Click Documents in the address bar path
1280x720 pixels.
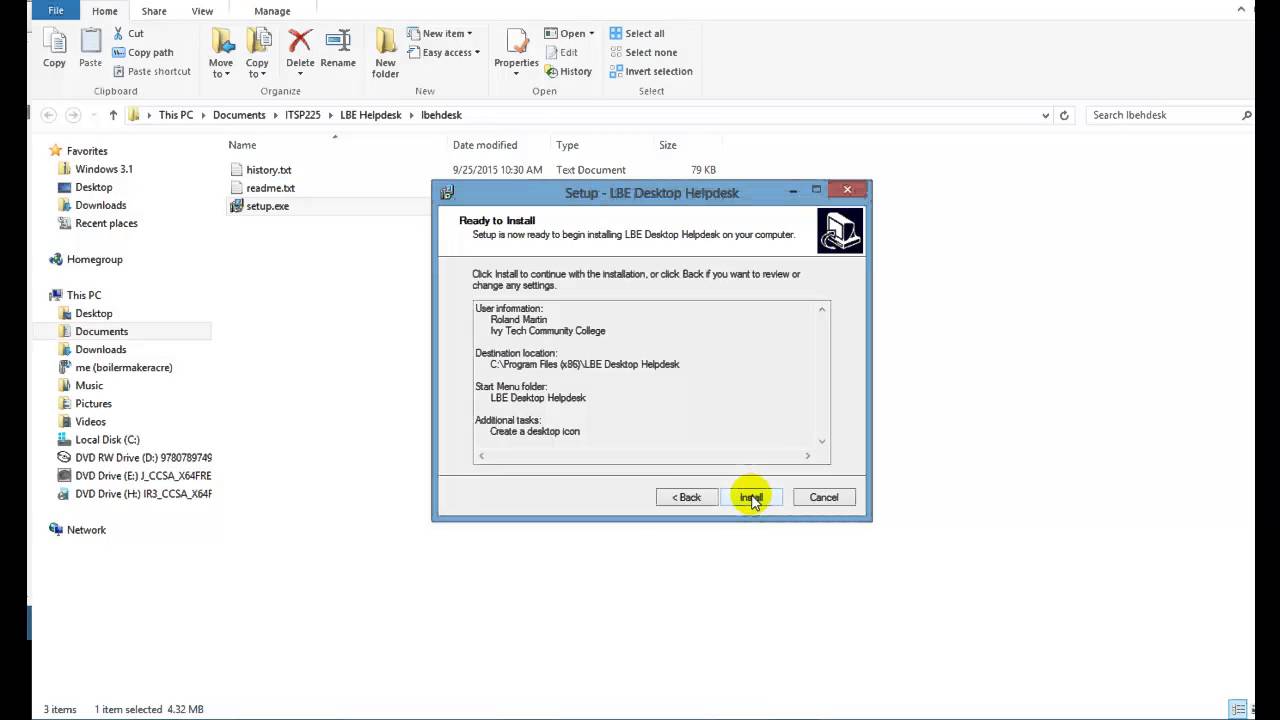239,115
